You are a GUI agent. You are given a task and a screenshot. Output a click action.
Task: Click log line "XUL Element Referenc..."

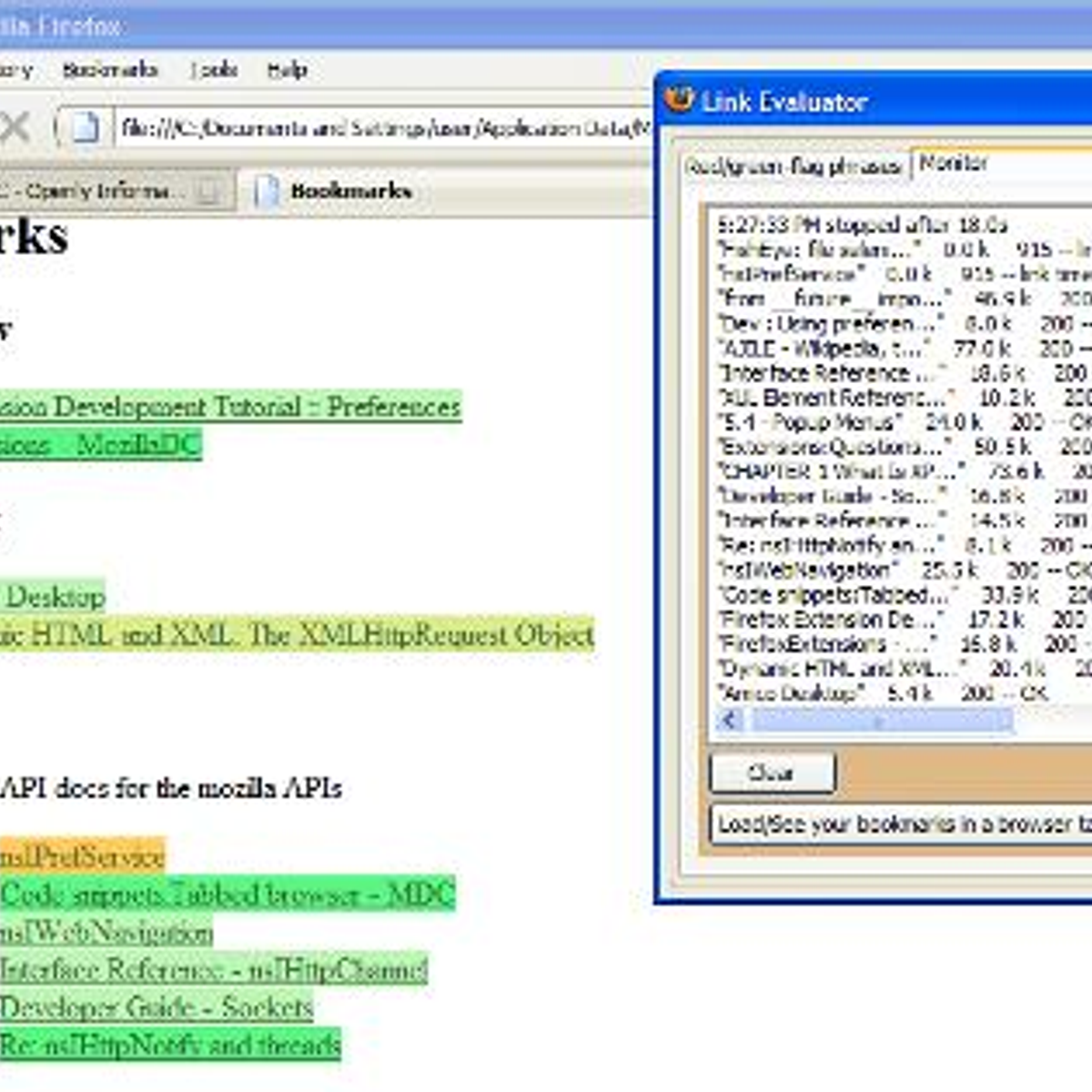coord(904,398)
